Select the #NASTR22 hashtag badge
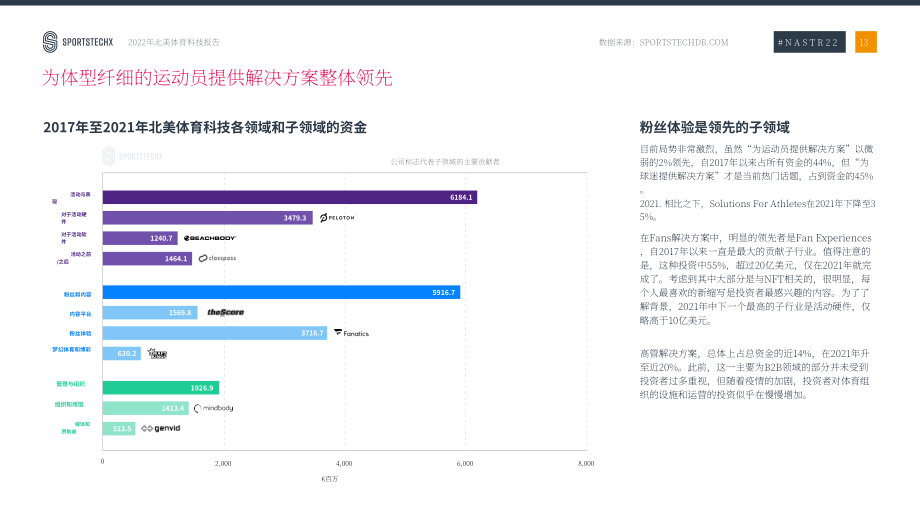 click(x=809, y=42)
